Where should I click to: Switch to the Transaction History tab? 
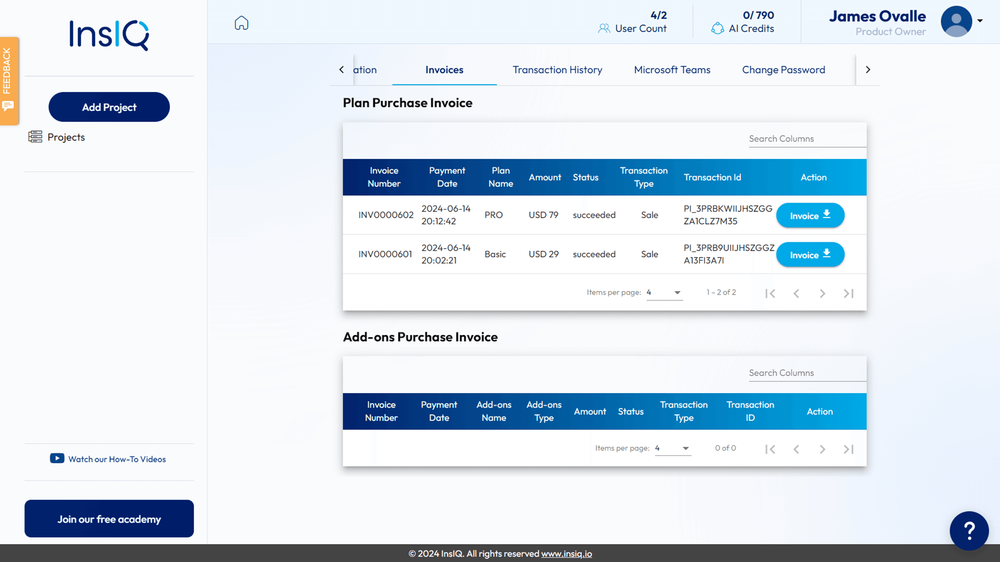coord(557,70)
